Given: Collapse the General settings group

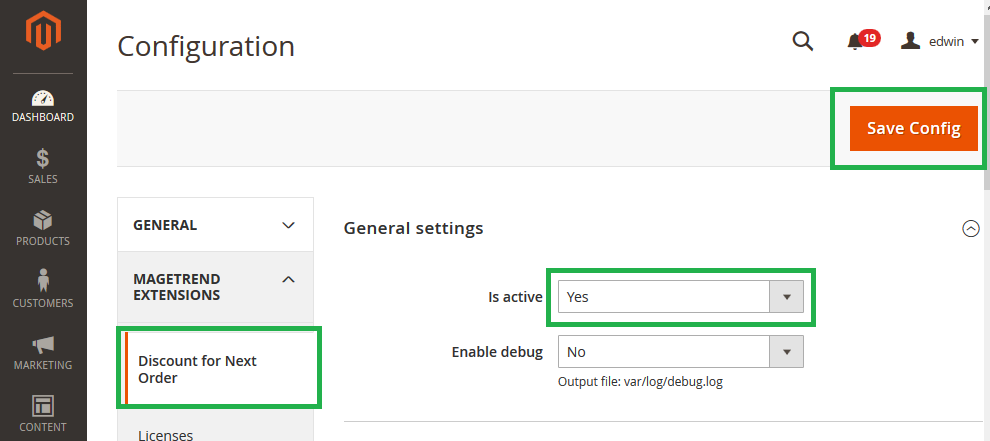Looking at the screenshot, I should [x=970, y=228].
